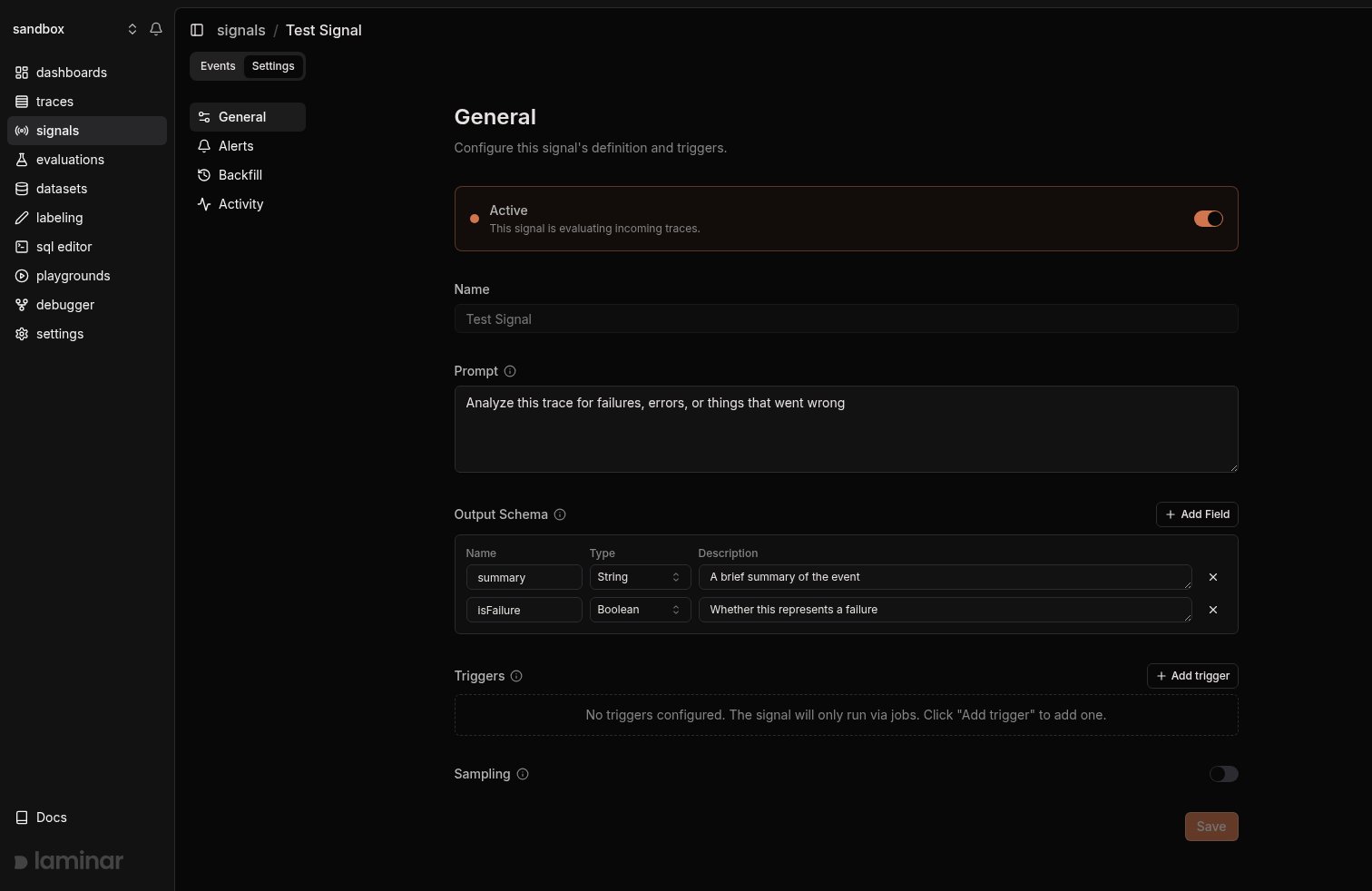The height and width of the screenshot is (891, 1372).
Task: Edit the summary field description
Action: coord(945,577)
